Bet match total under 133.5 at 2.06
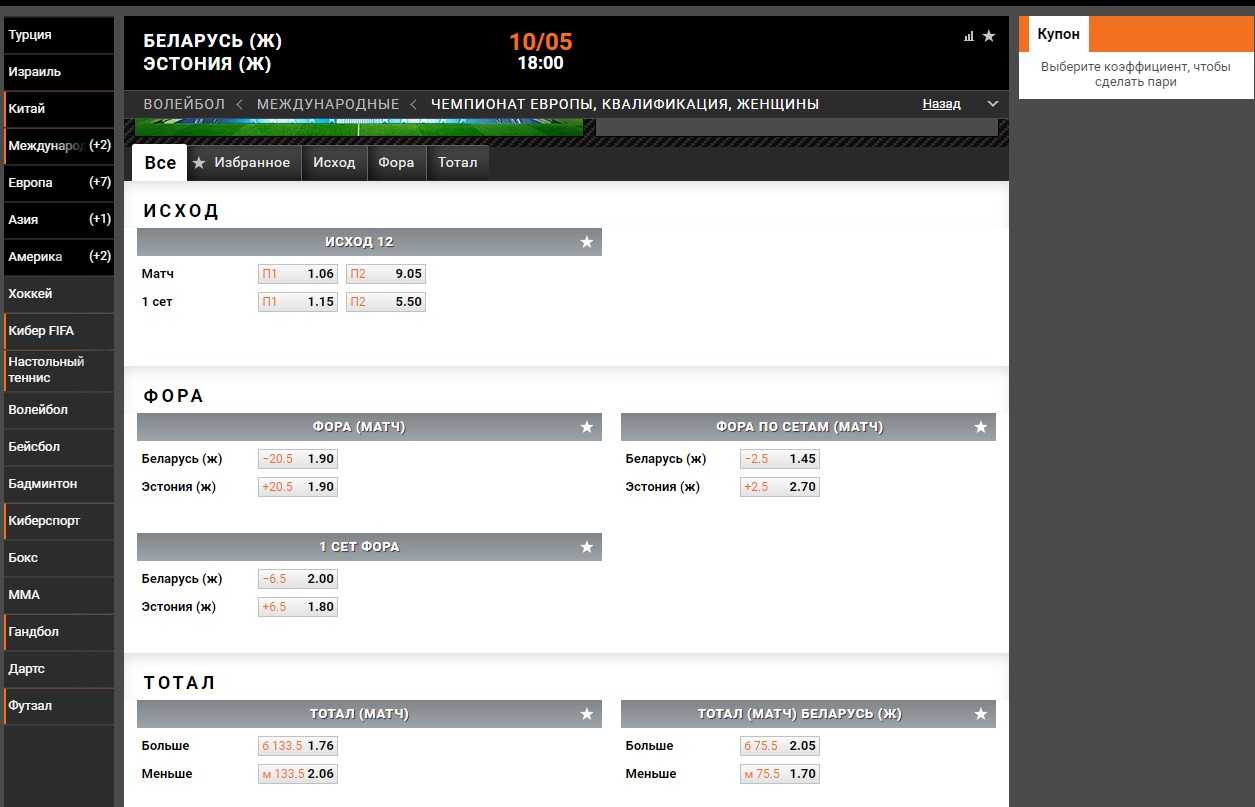The width and height of the screenshot is (1255, 807). click(x=297, y=774)
